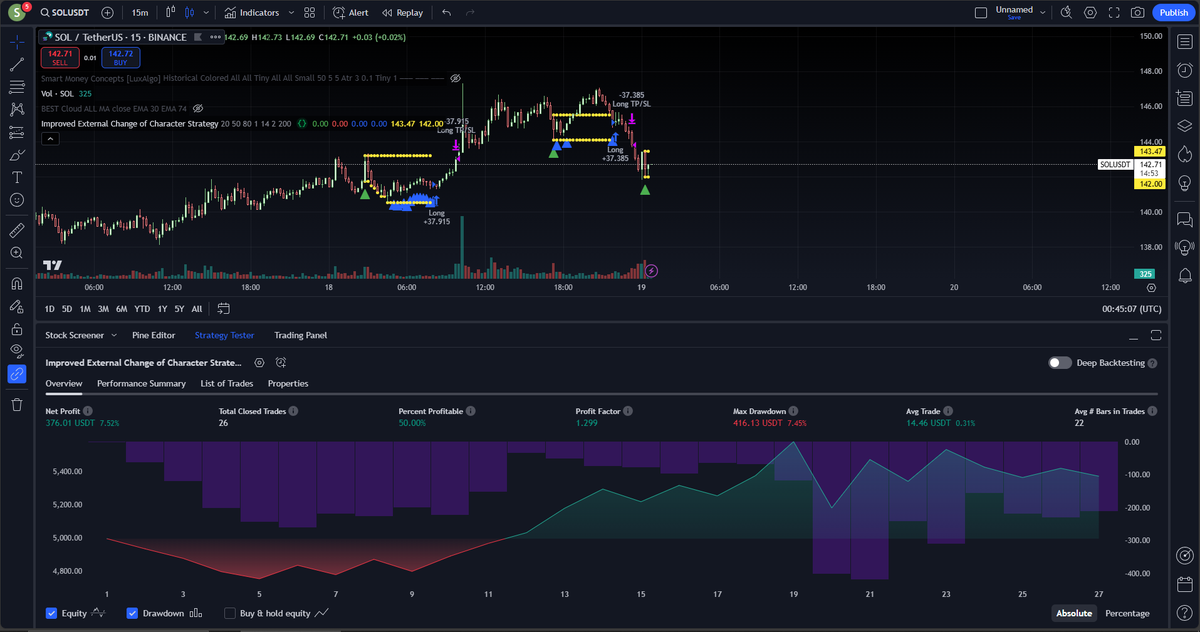
Task: Create a new Alert
Action: pos(350,13)
